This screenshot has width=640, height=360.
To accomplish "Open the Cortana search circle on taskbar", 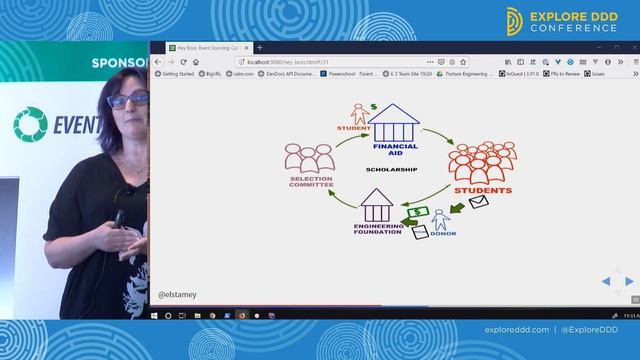I will pos(168,316).
